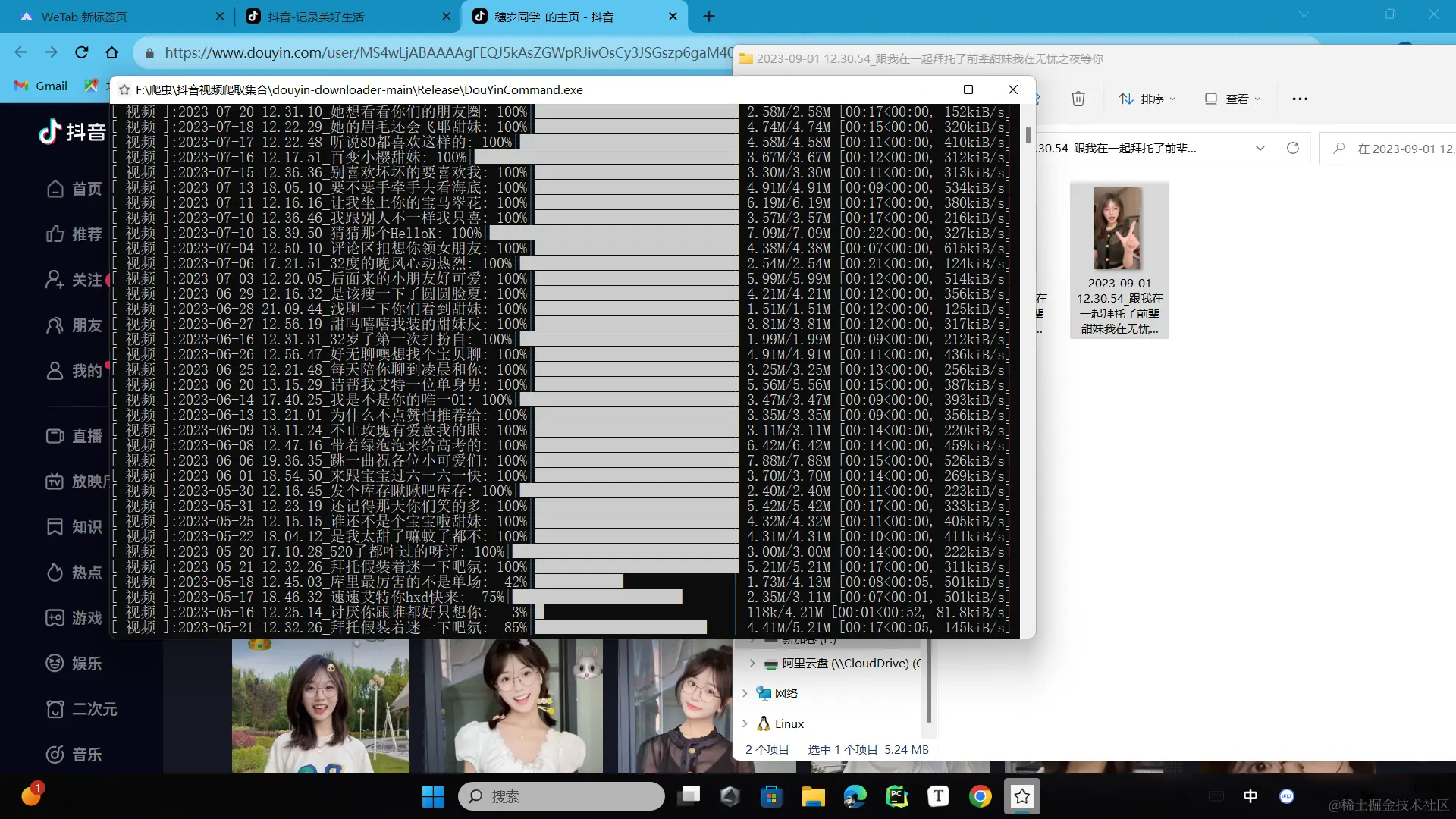Click the delete trash icon in Explorer
The image size is (1456, 819).
[1078, 99]
